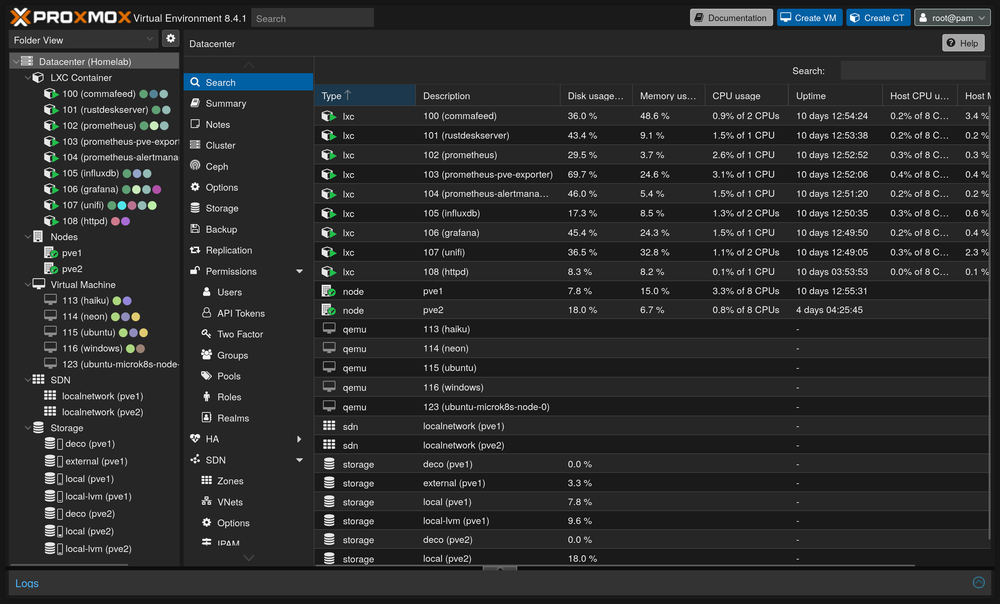Click the Uptime column header
This screenshot has height=604, width=1000.
coord(835,96)
